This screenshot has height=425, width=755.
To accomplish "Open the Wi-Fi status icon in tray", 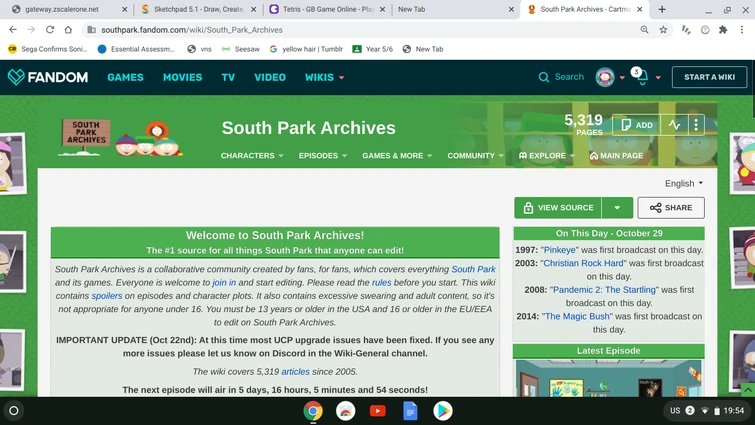I will 704,411.
